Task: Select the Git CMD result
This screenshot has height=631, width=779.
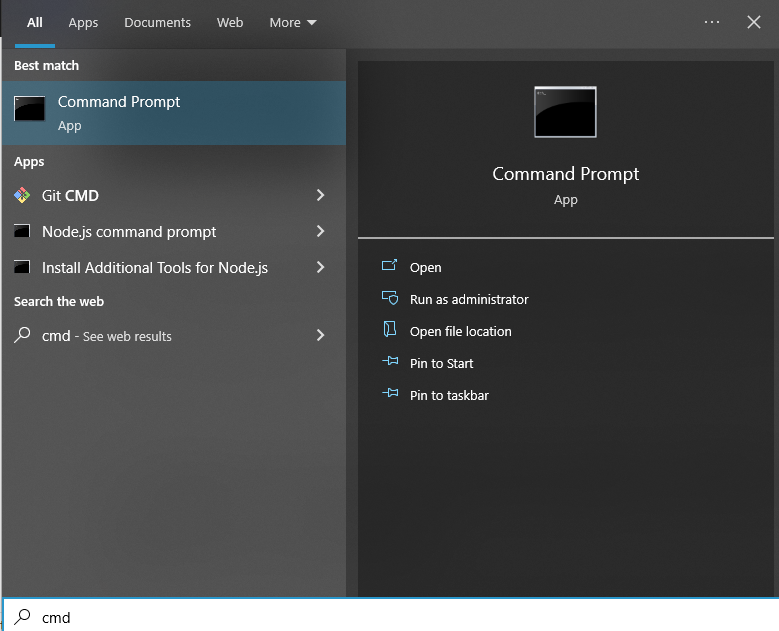Action: coord(174,195)
